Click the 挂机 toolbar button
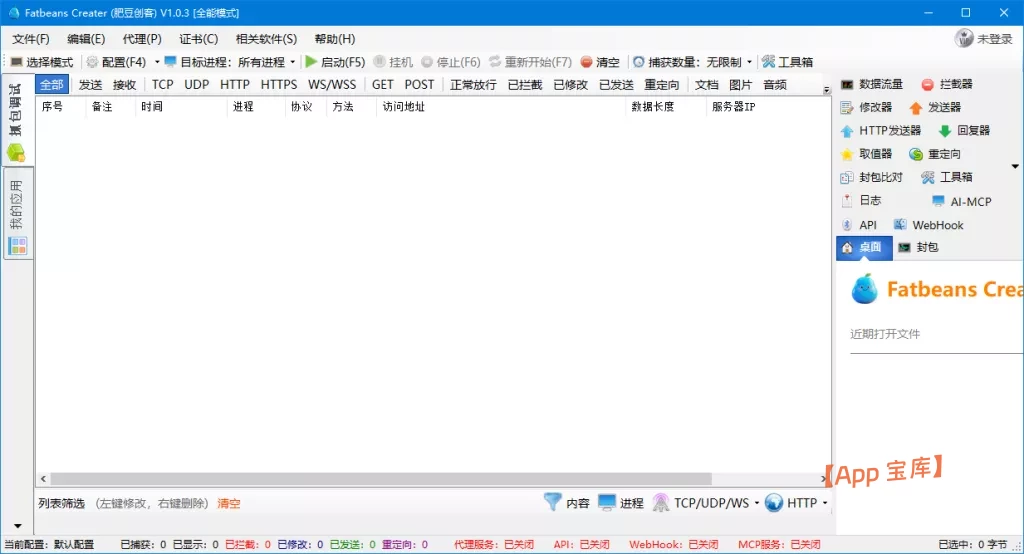Screen dimensions: 1024x554 tap(393, 62)
